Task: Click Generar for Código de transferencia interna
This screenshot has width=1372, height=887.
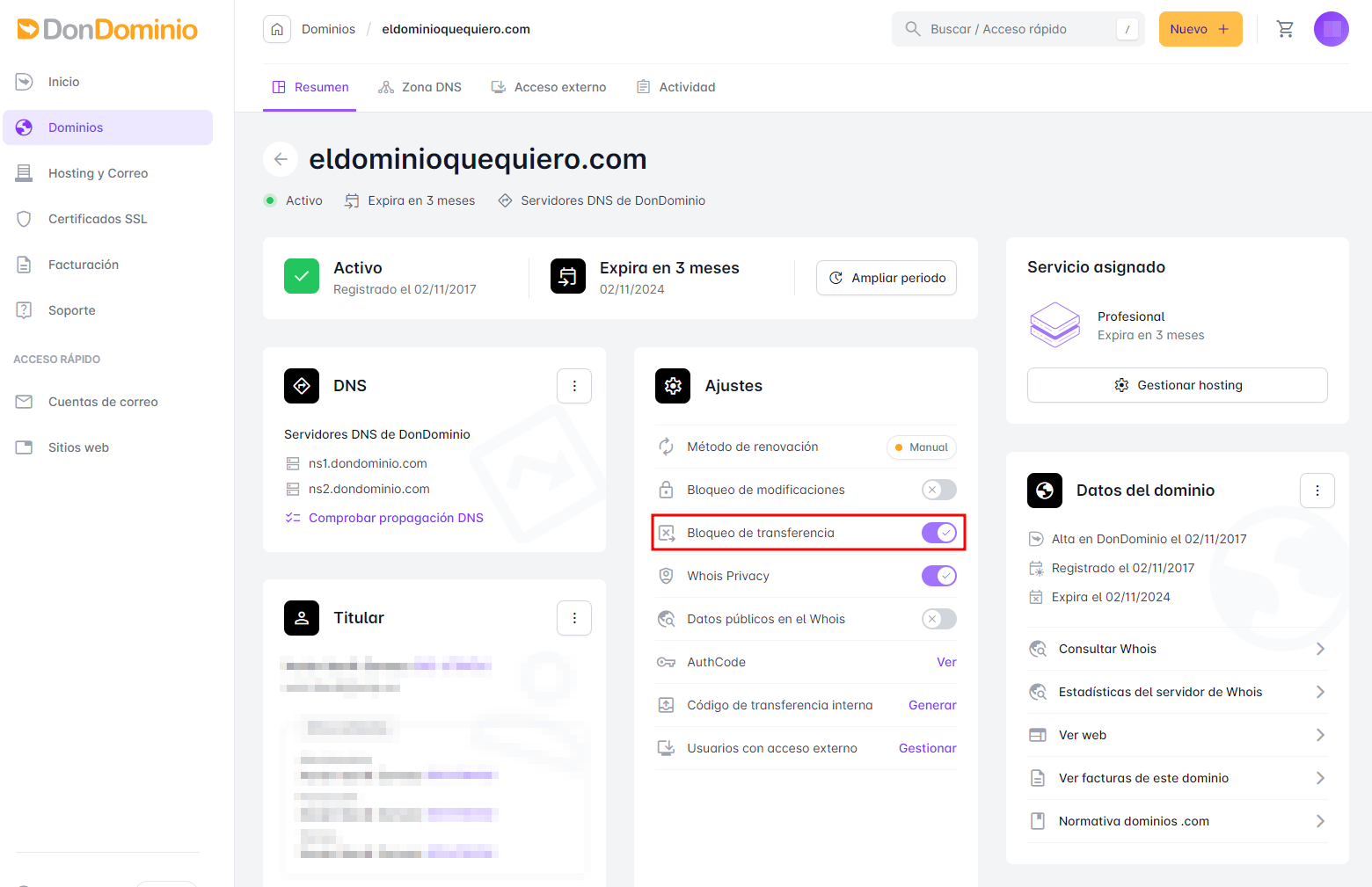Action: click(932, 705)
